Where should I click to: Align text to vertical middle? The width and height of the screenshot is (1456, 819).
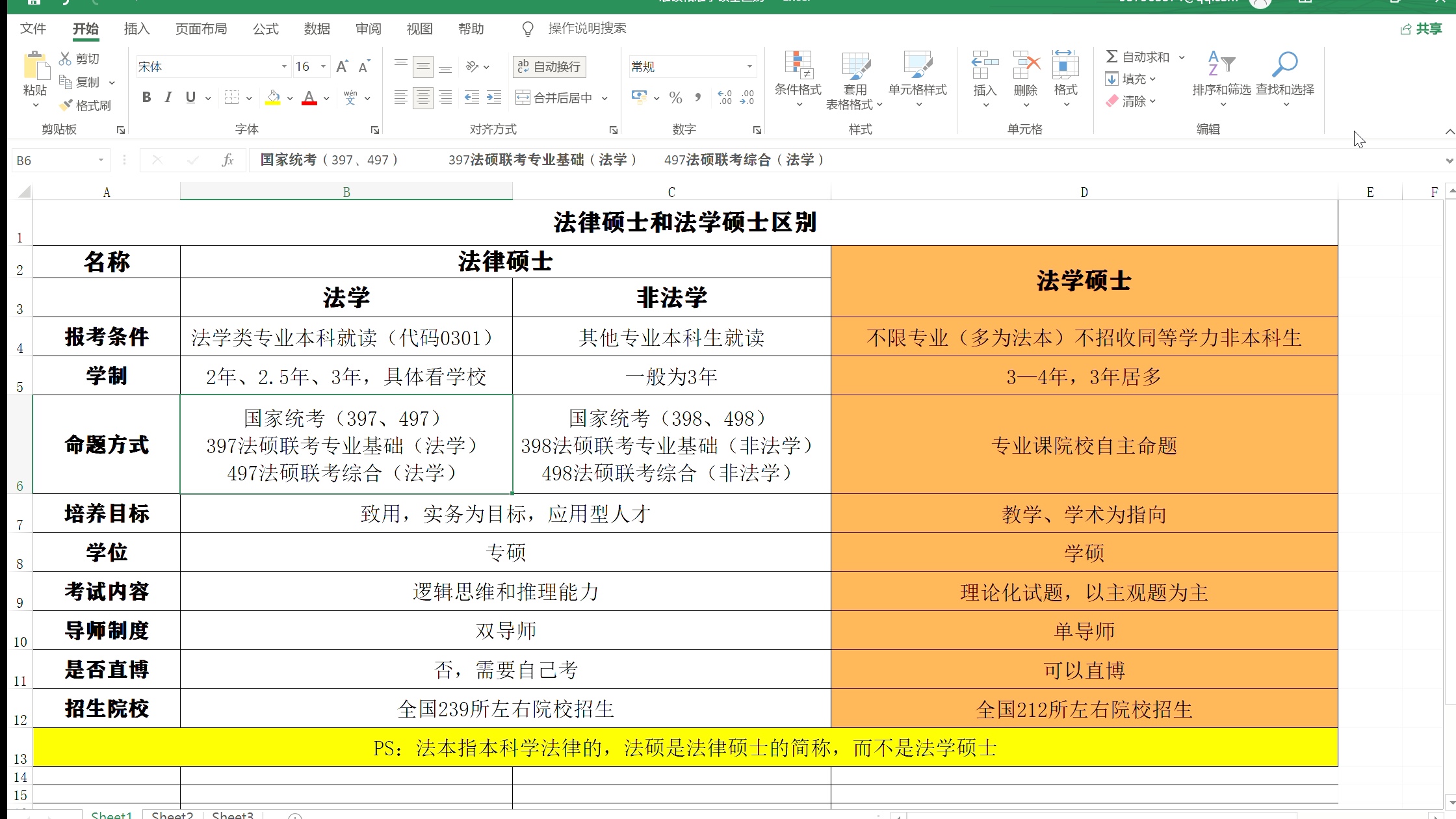tap(423, 66)
